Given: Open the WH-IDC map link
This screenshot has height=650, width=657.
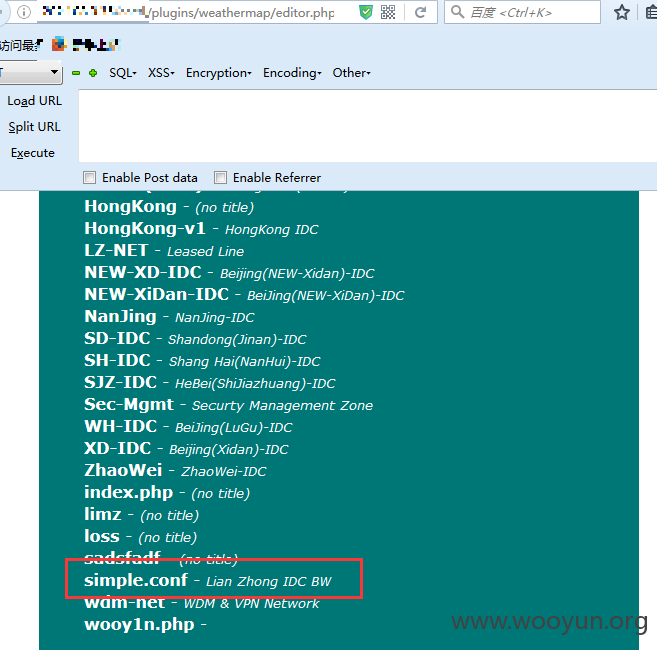Looking at the screenshot, I should coord(121,426).
